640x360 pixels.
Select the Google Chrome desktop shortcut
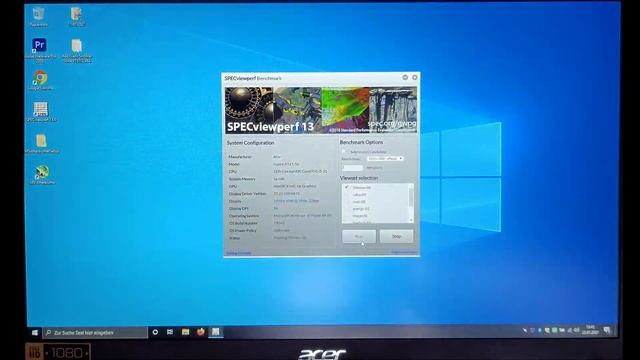(40, 80)
